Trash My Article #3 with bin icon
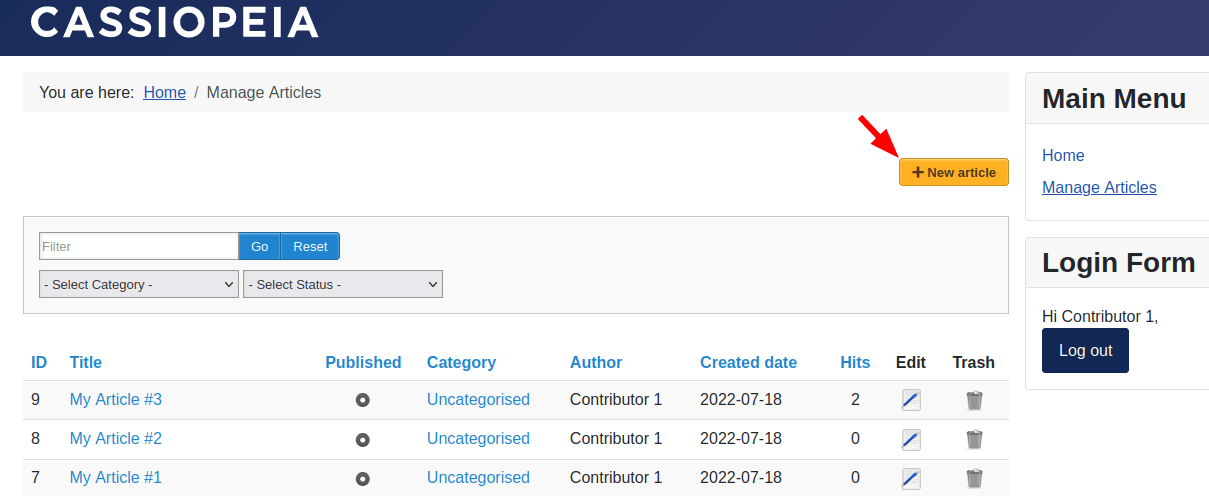 tap(974, 400)
